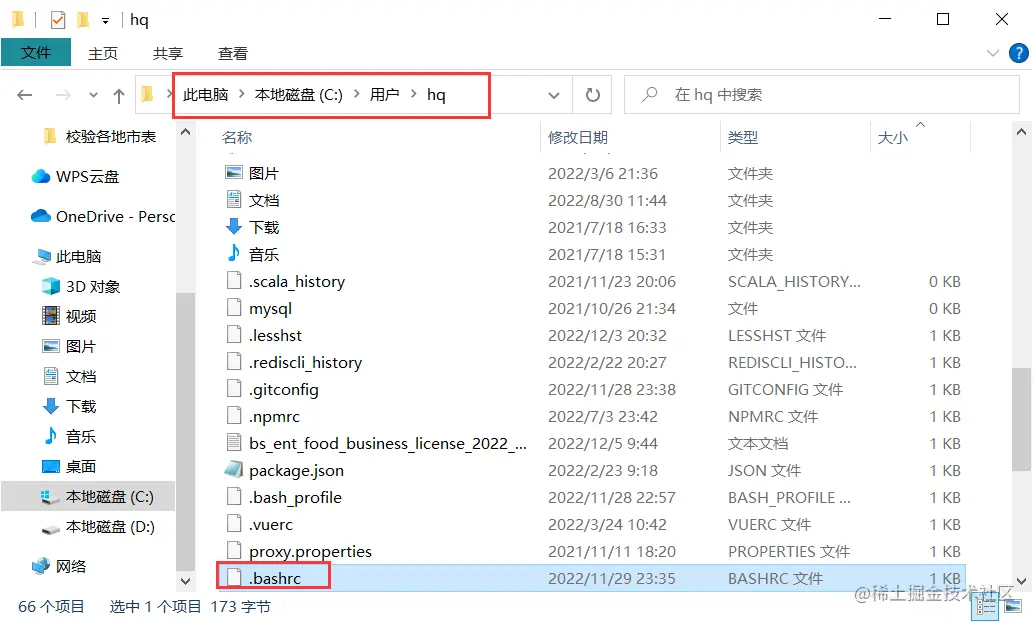Viewport: 1033px width, 622px height.
Task: Select the .bashrc file
Action: coord(275,579)
